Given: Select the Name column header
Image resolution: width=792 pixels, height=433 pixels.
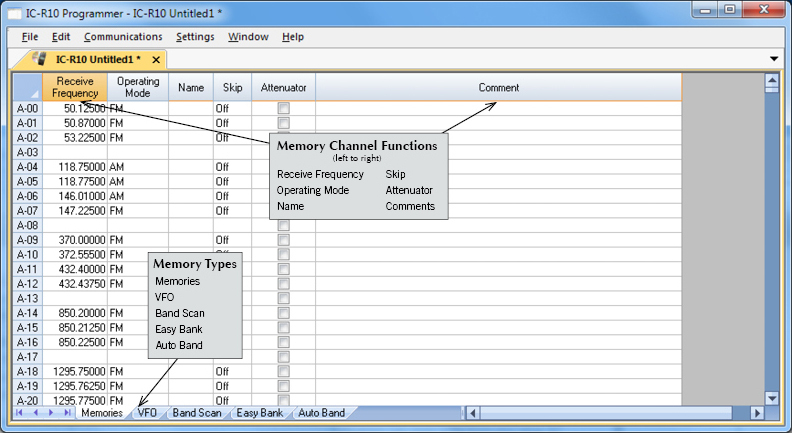Looking at the screenshot, I should coord(191,87).
